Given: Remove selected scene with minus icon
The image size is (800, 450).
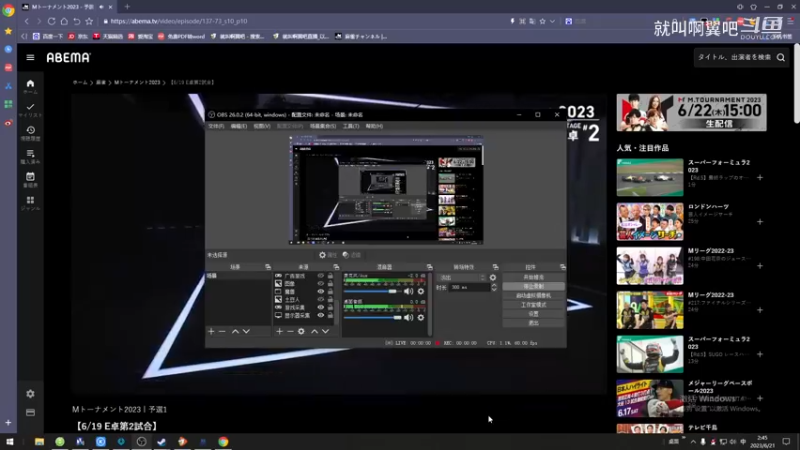Looking at the screenshot, I should pos(222,332).
